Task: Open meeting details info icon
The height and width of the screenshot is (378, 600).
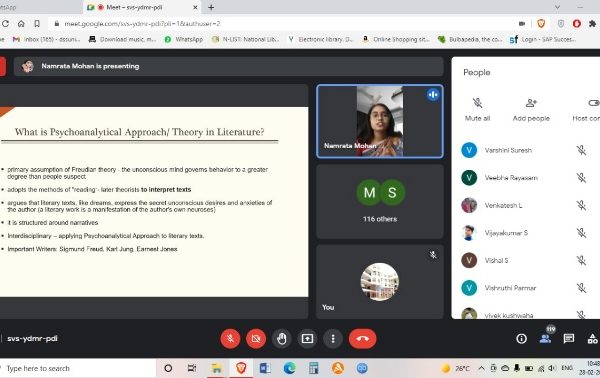Action: [521, 339]
